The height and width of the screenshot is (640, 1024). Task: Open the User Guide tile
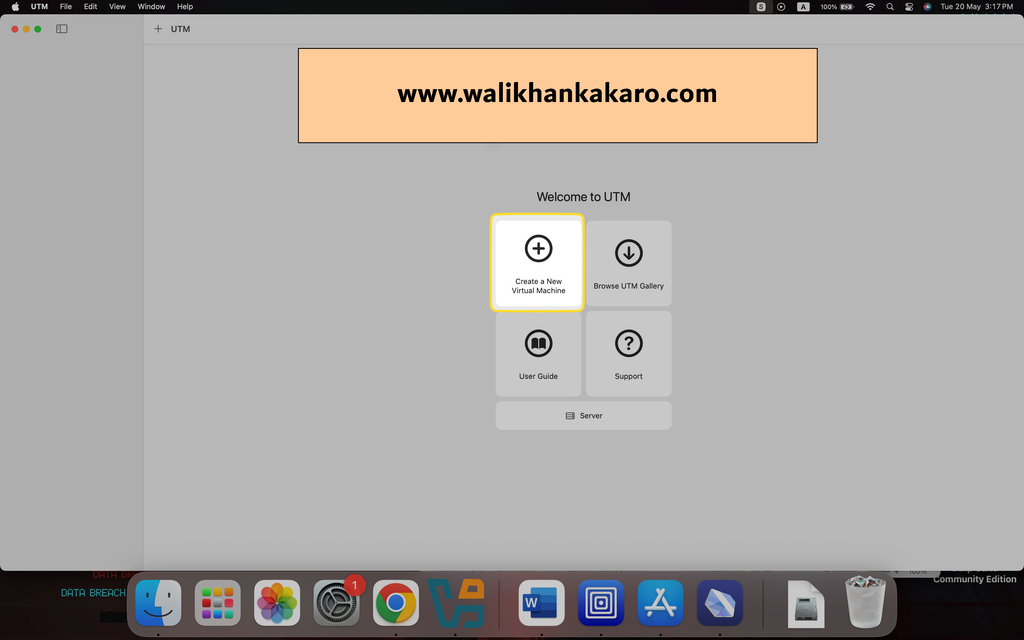(x=538, y=353)
